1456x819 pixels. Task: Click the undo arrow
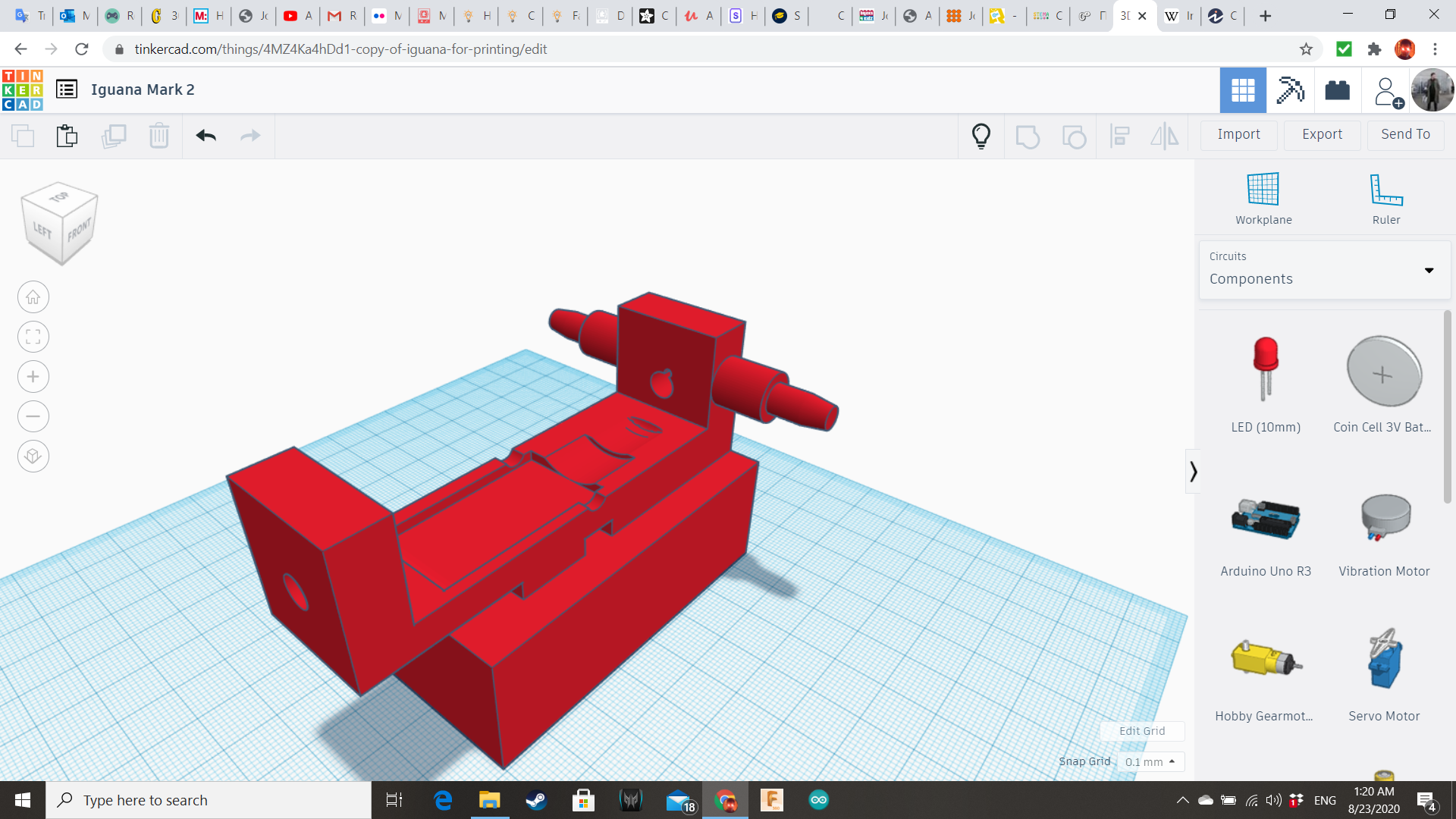[x=206, y=136]
